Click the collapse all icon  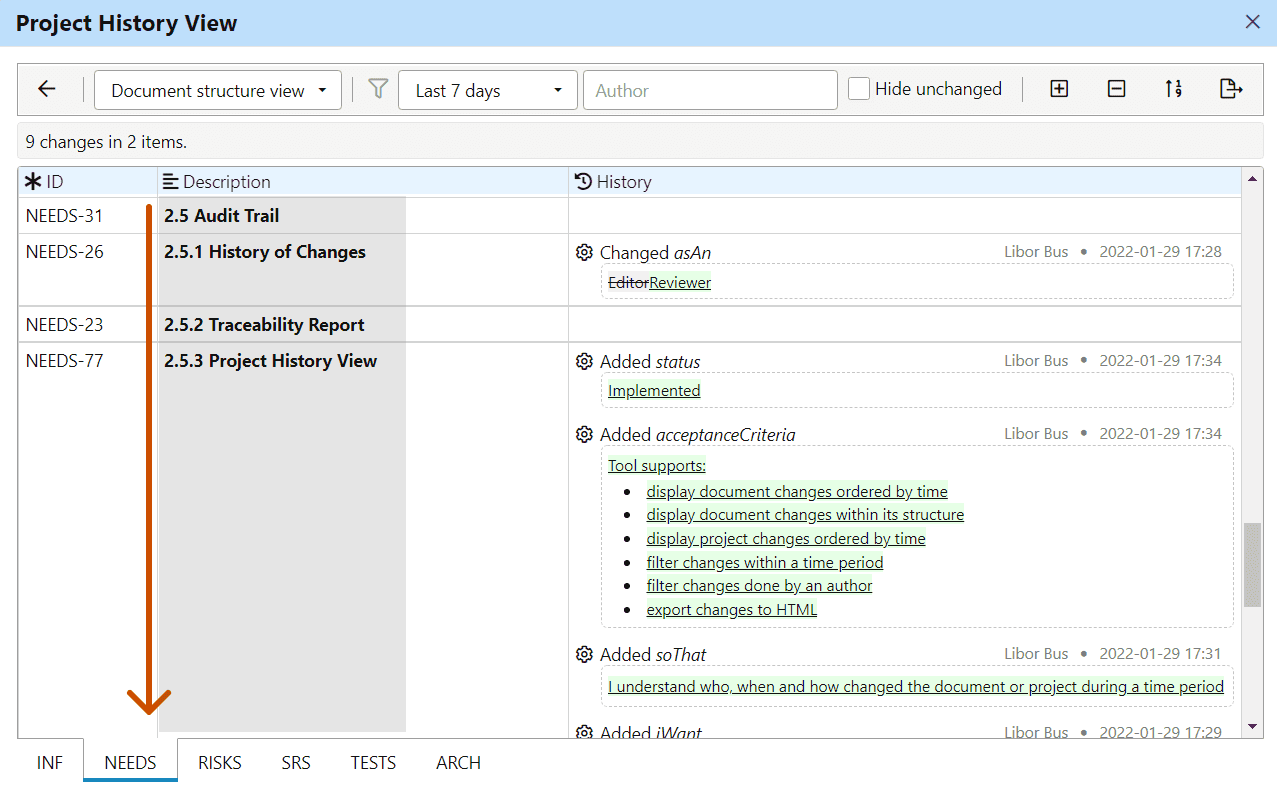click(x=1117, y=90)
